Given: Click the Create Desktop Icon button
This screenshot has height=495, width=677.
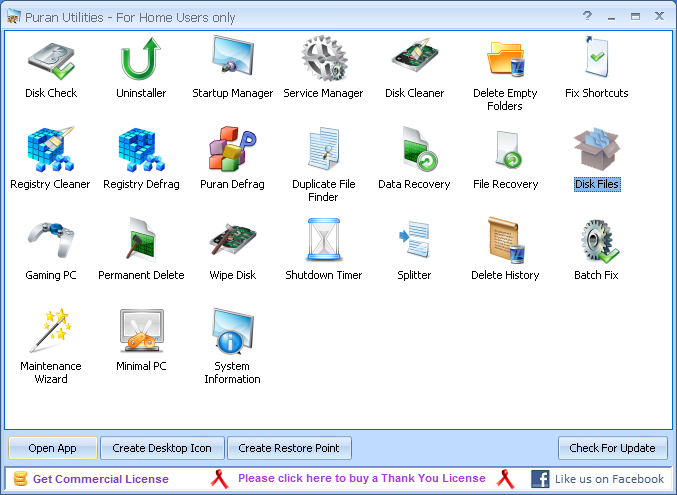Looking at the screenshot, I should click(x=162, y=448).
